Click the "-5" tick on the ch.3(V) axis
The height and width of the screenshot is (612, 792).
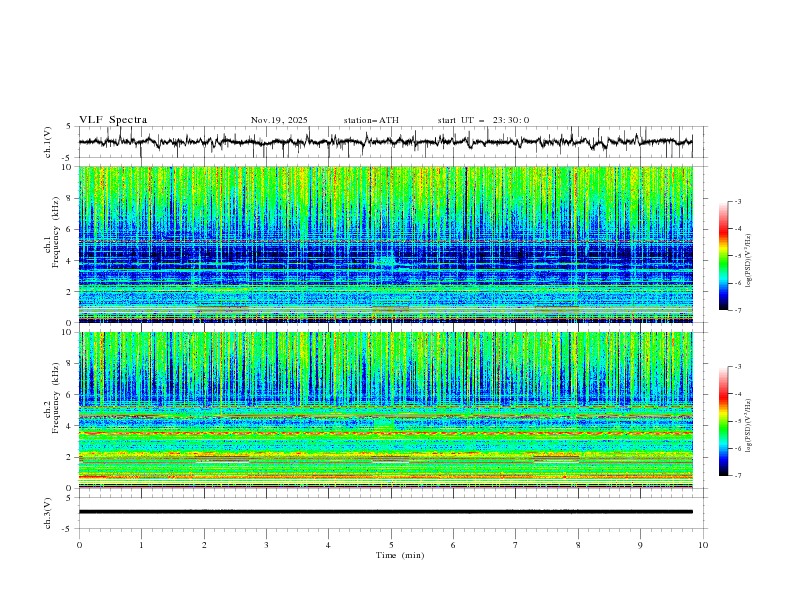pyautogui.click(x=68, y=529)
